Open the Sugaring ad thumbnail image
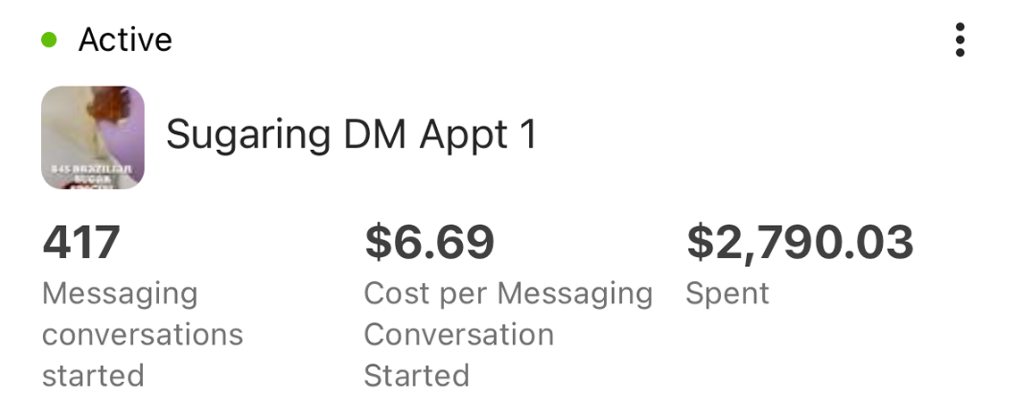This screenshot has height=407, width=1024. pyautogui.click(x=93, y=137)
